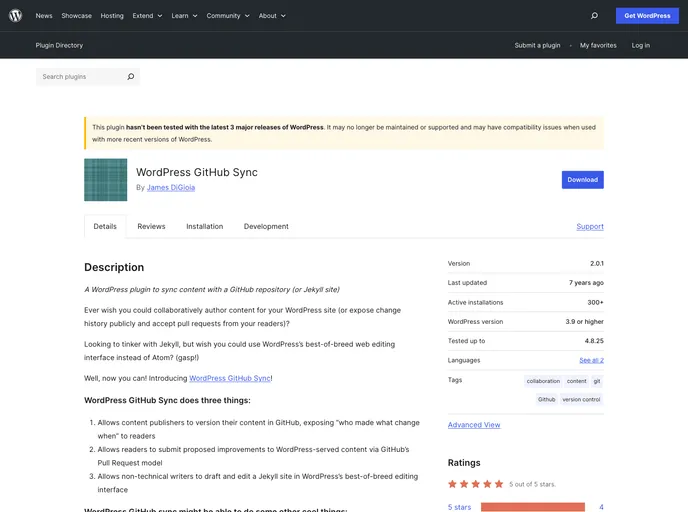Click the '3.9 or higher' value
This screenshot has height=512, width=688.
(584, 322)
